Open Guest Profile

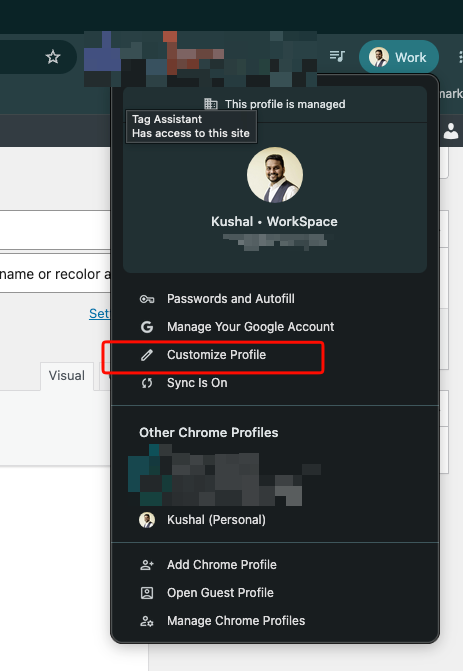[x=275, y=593]
